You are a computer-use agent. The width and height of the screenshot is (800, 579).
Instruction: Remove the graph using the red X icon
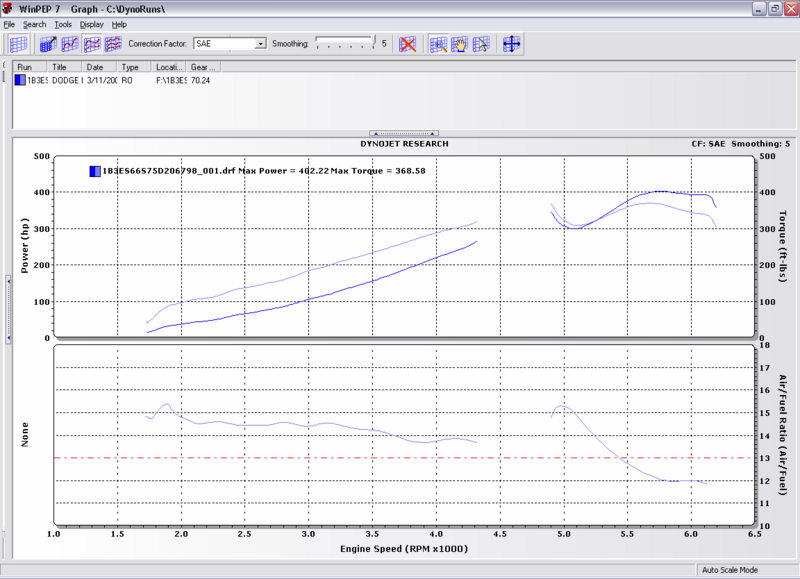[x=408, y=43]
